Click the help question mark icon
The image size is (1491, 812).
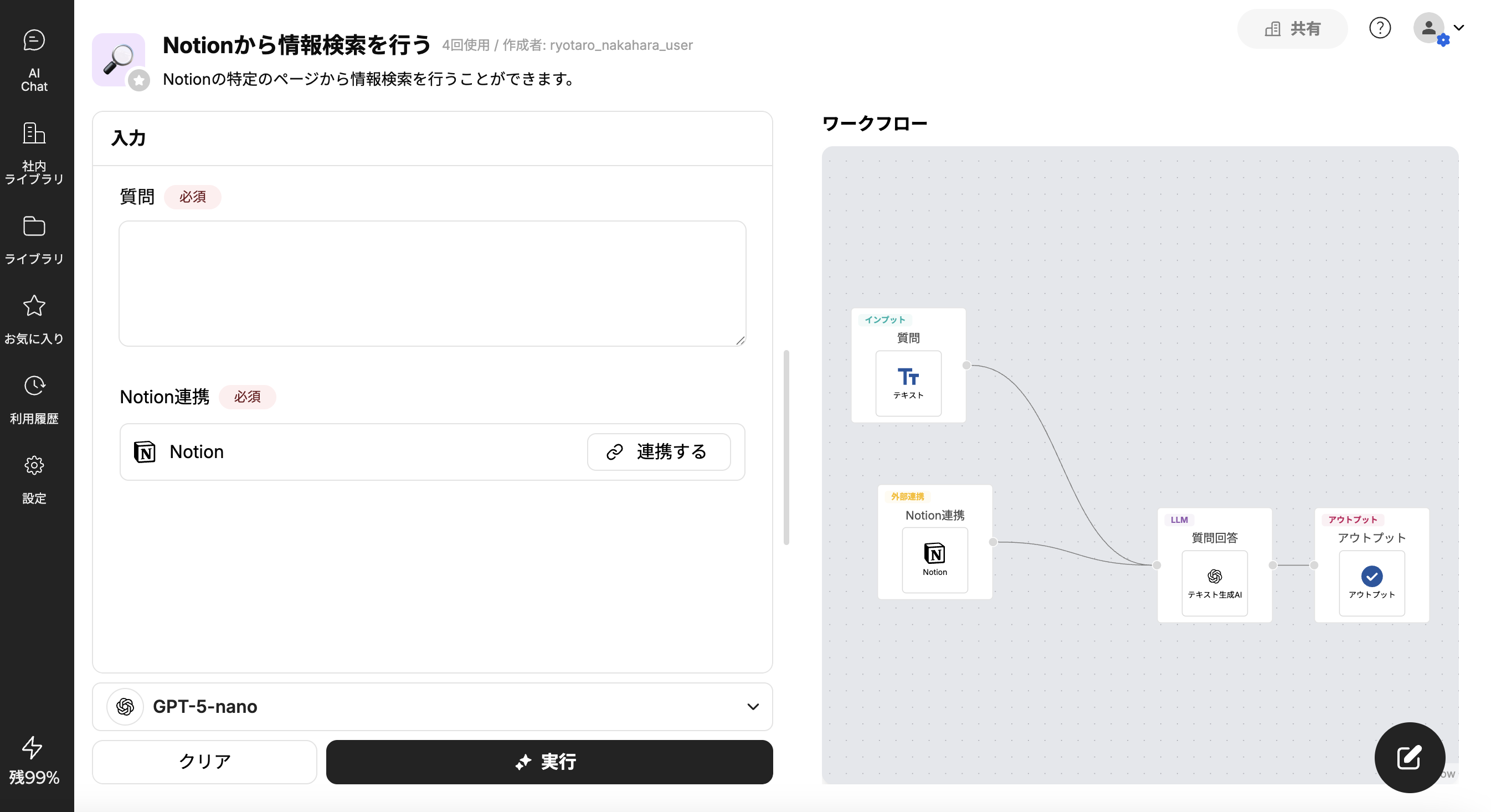1379,28
